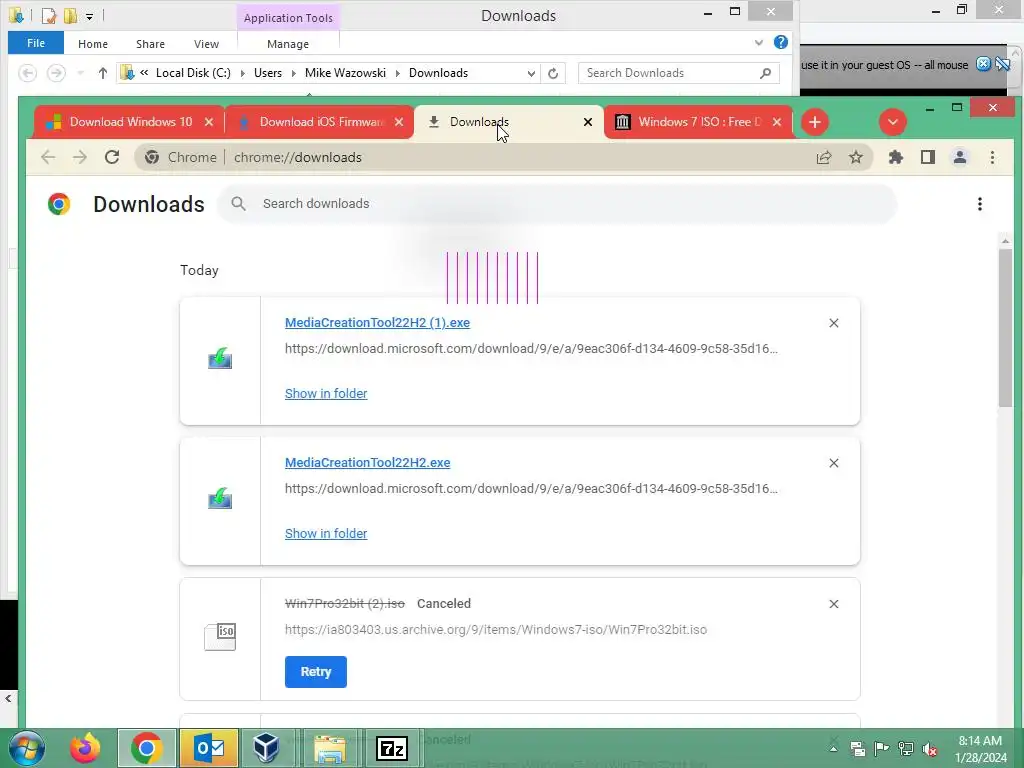
Task: Click the Chrome page vertical scrollbar thumb
Action: point(1005,328)
